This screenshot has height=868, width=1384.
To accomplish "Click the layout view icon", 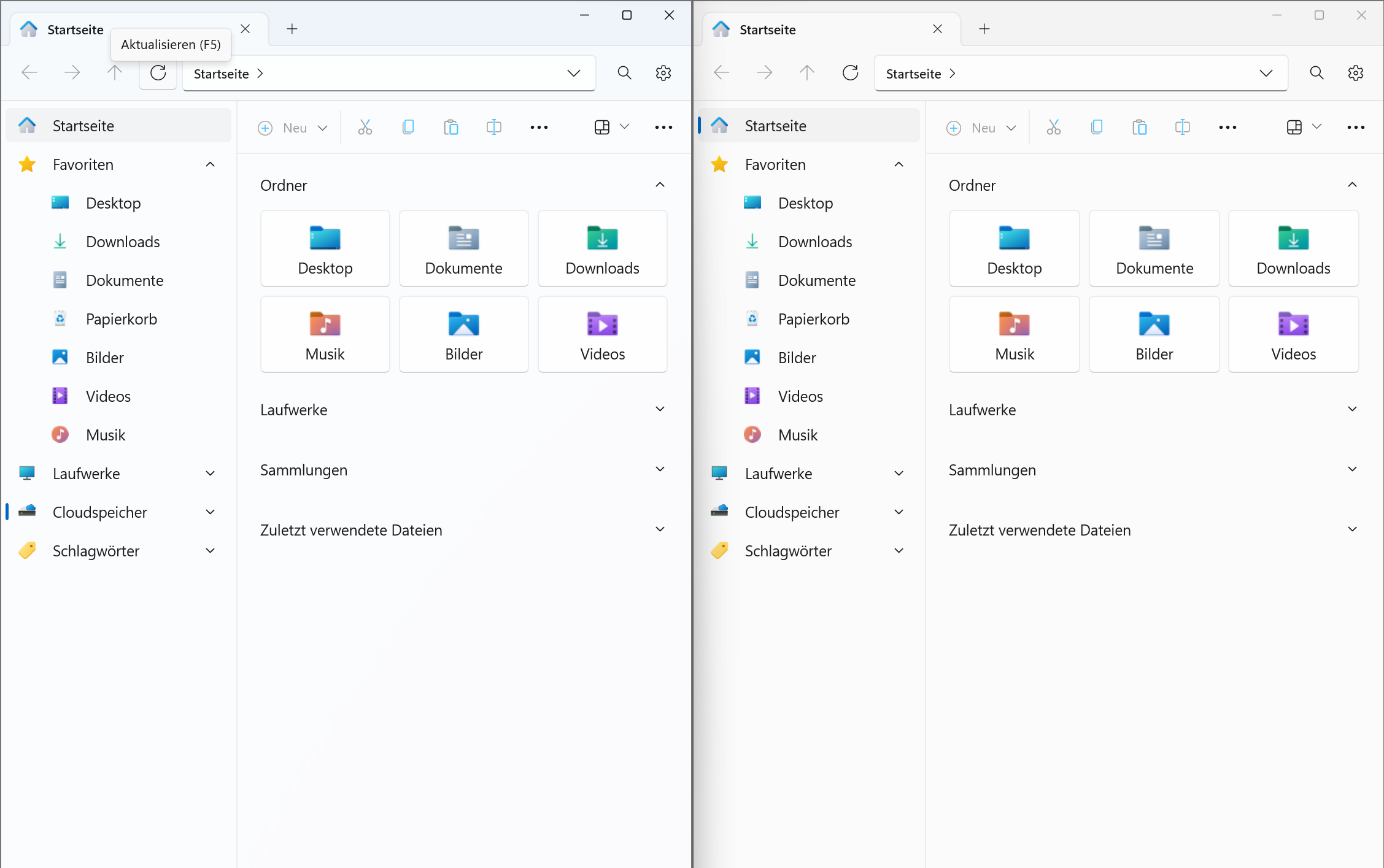I will 601,127.
